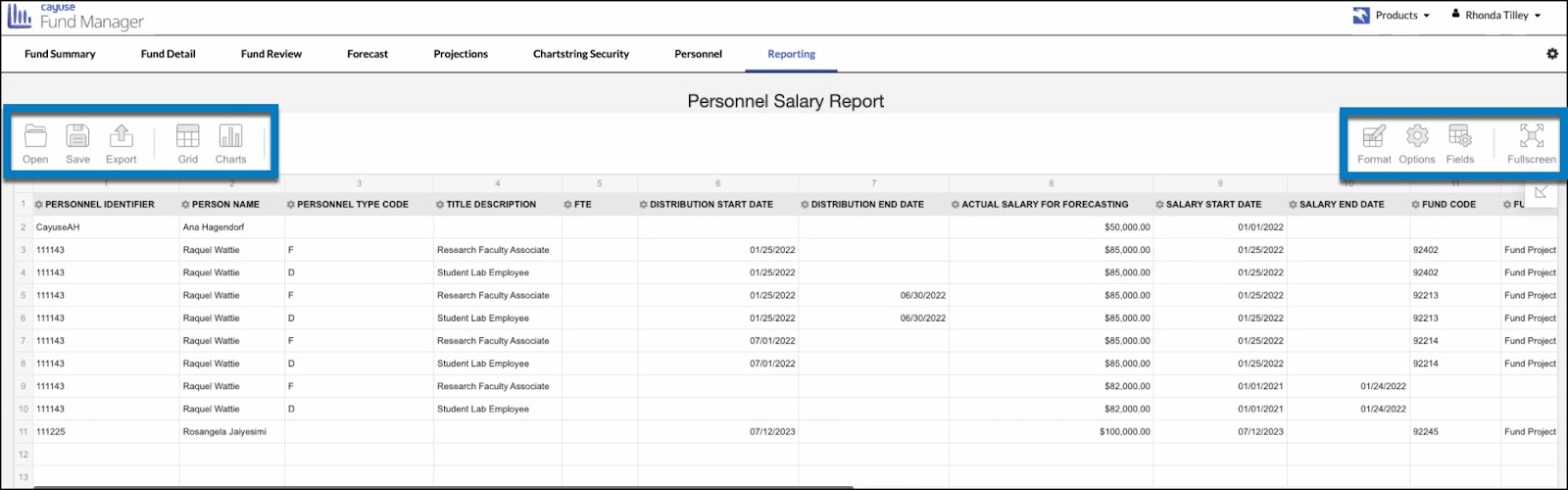Click the gear on TITLE DESCRIPTION column
The image size is (1568, 490).
(440, 205)
